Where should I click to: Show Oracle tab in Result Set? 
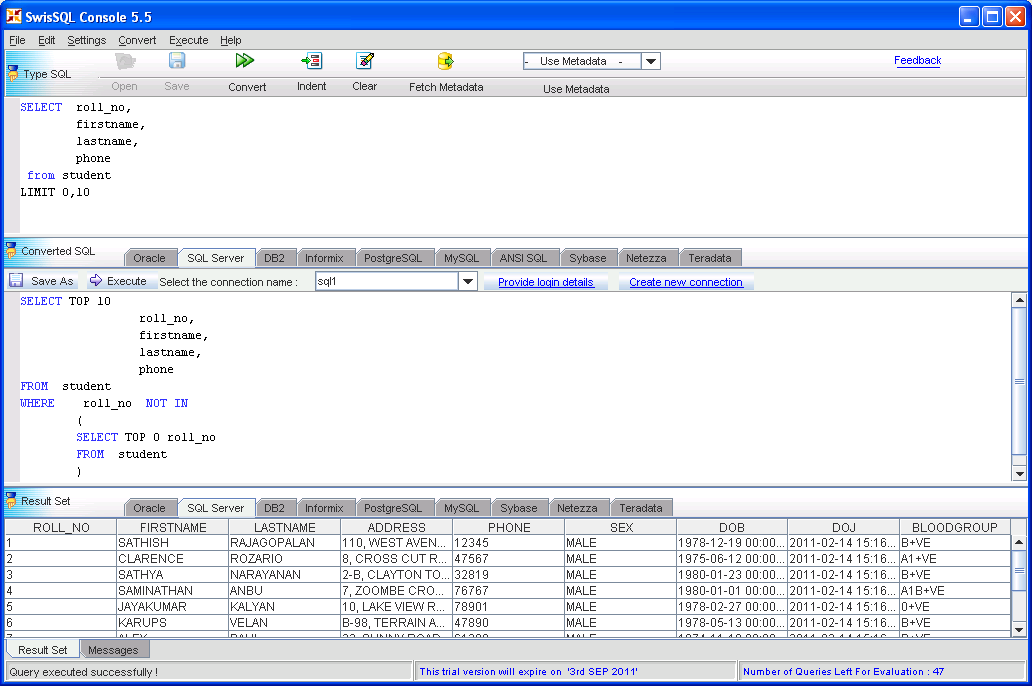coord(149,508)
